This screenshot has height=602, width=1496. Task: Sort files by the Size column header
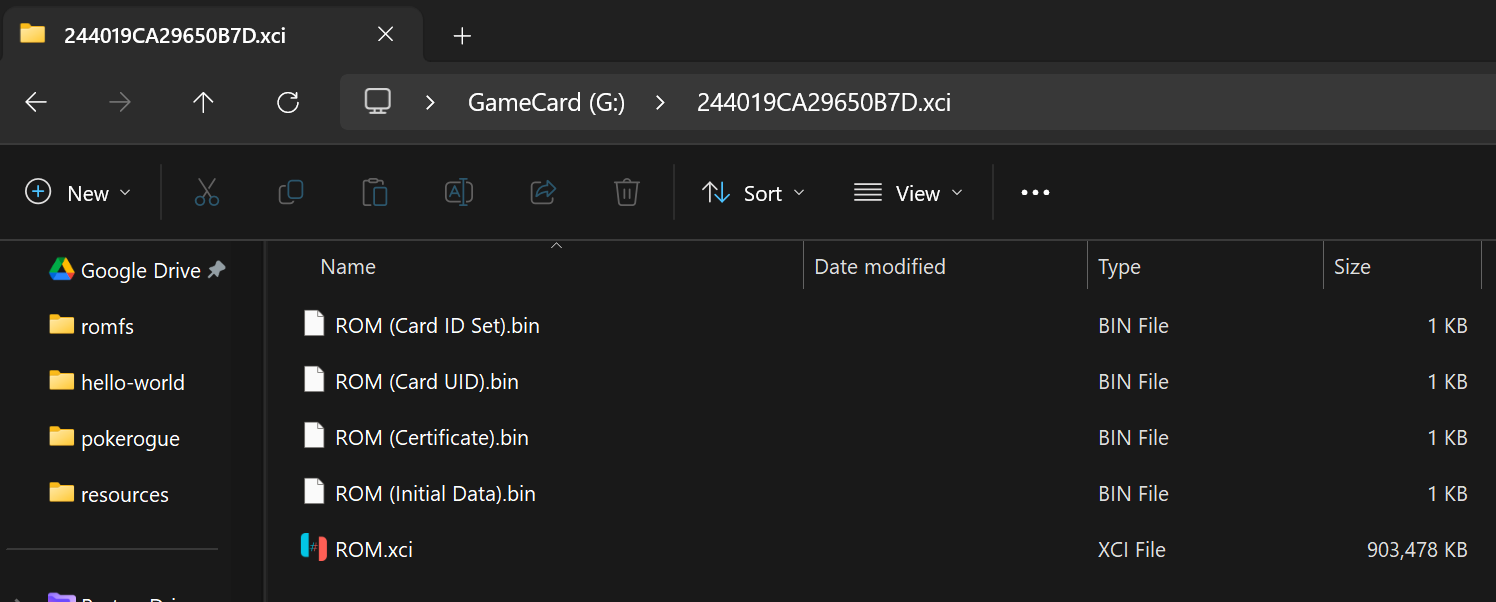(1352, 267)
